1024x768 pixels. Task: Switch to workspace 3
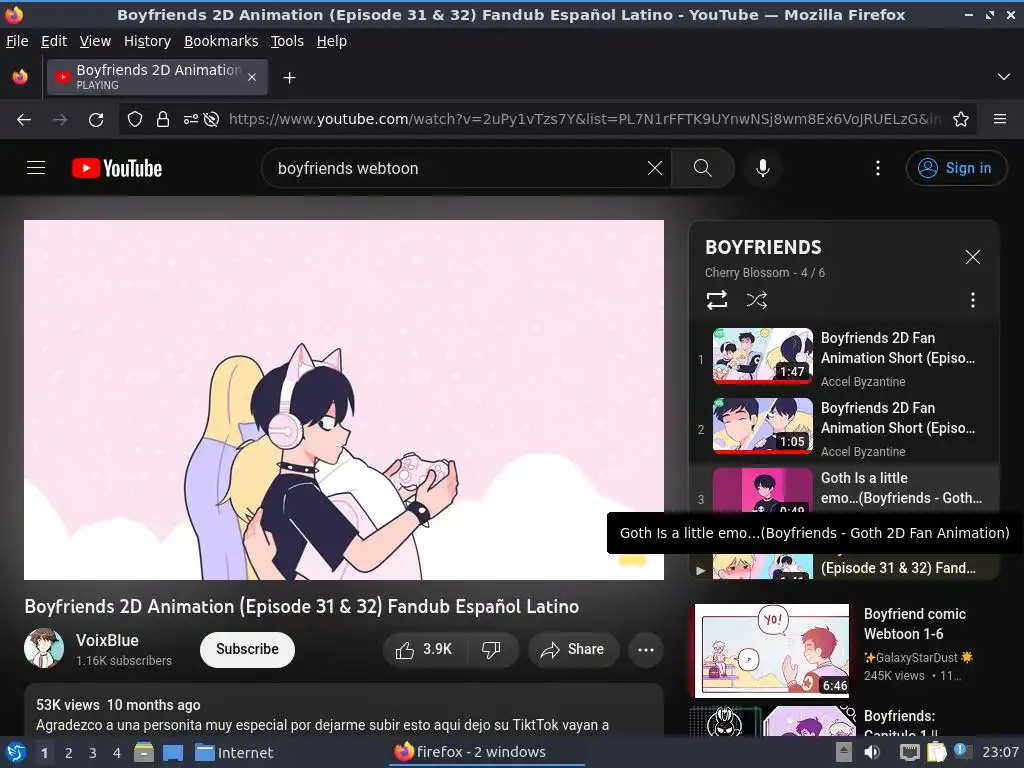[x=93, y=753]
